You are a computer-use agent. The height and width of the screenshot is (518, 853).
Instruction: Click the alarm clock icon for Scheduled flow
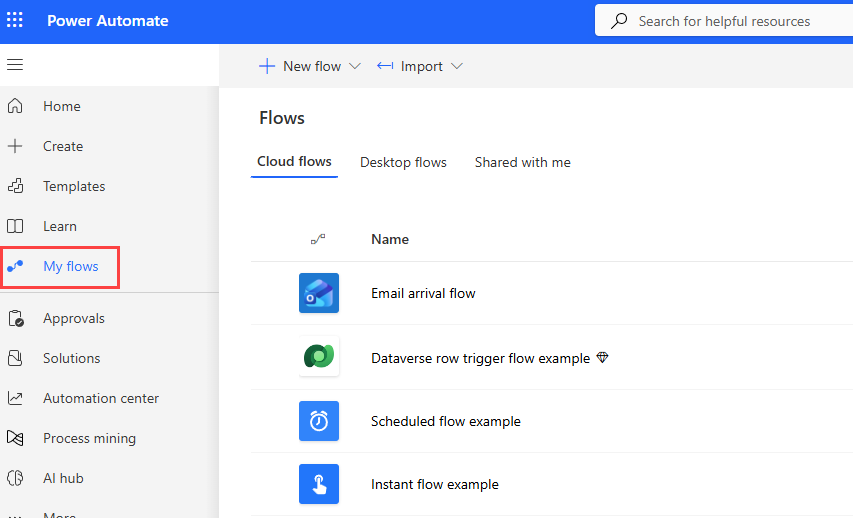319,421
